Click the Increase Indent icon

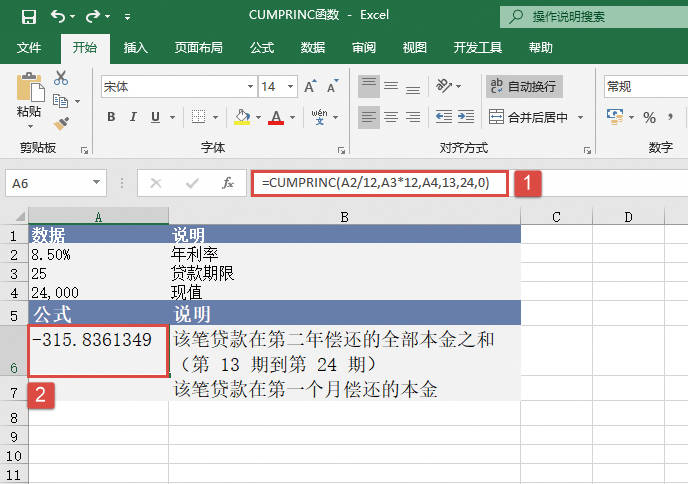466,117
